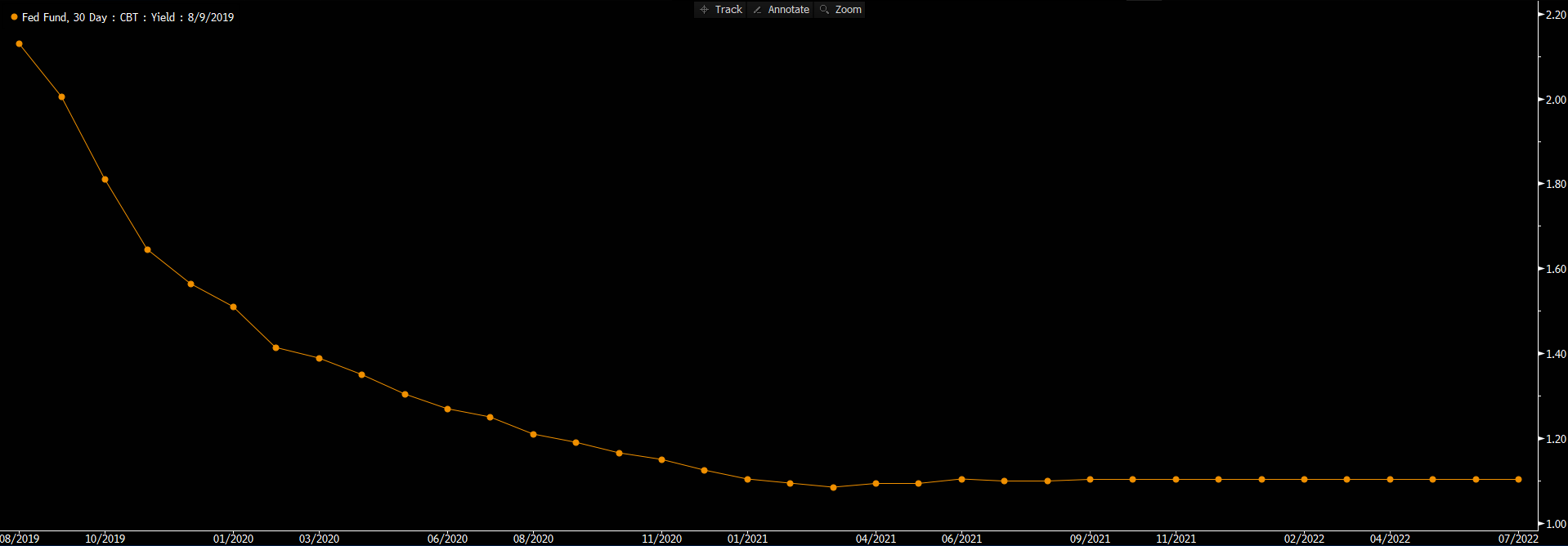Select the data point above the 01/2020 label
Image resolution: width=1568 pixels, height=546 pixels.
pyautogui.click(x=233, y=307)
